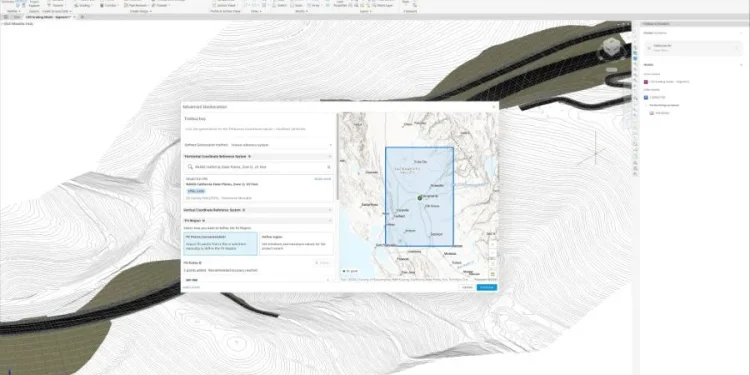Switch to the Start tab
This screenshot has height=375, width=750.
tap(17, 17)
